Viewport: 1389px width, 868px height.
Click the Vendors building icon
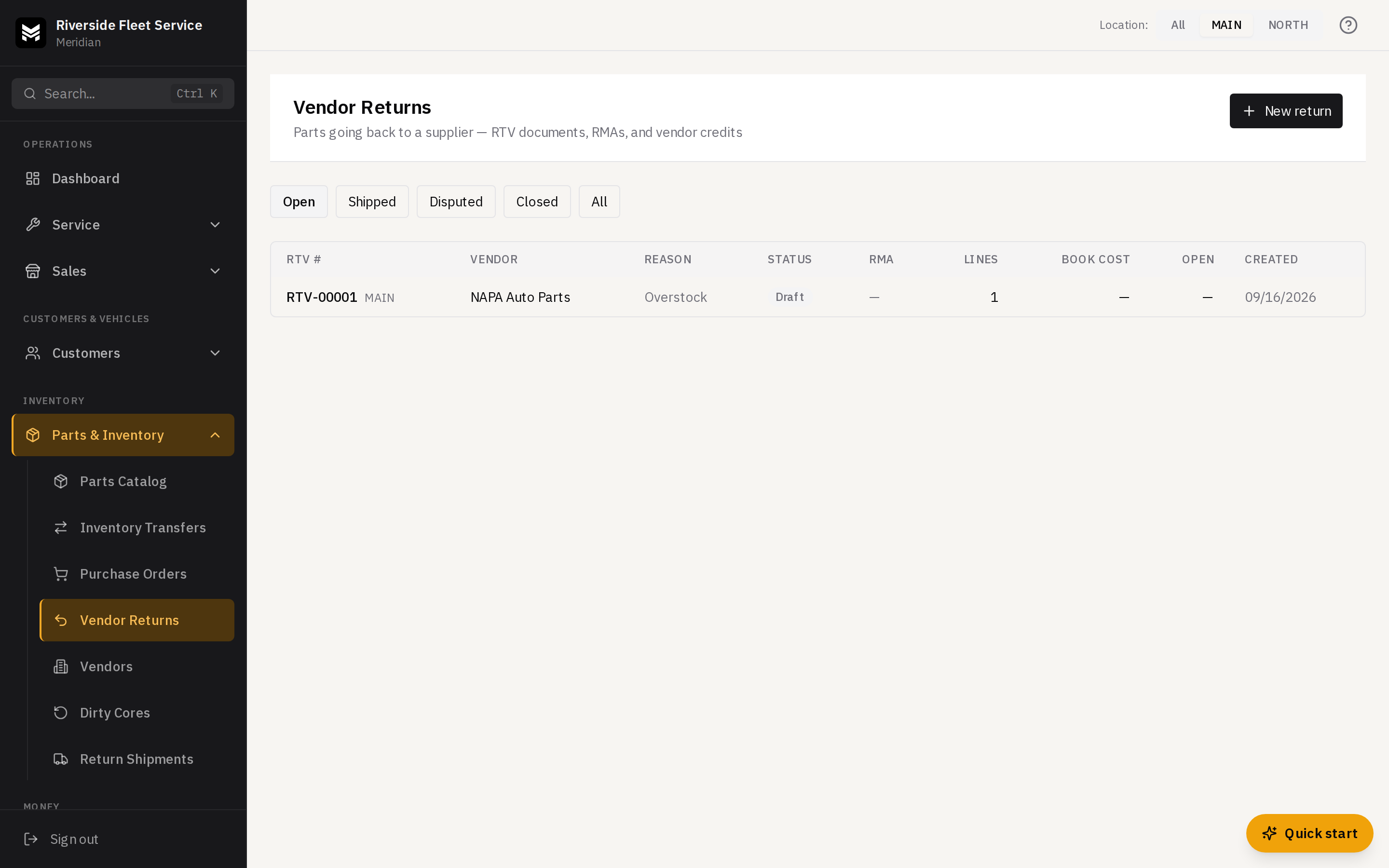[61, 666]
